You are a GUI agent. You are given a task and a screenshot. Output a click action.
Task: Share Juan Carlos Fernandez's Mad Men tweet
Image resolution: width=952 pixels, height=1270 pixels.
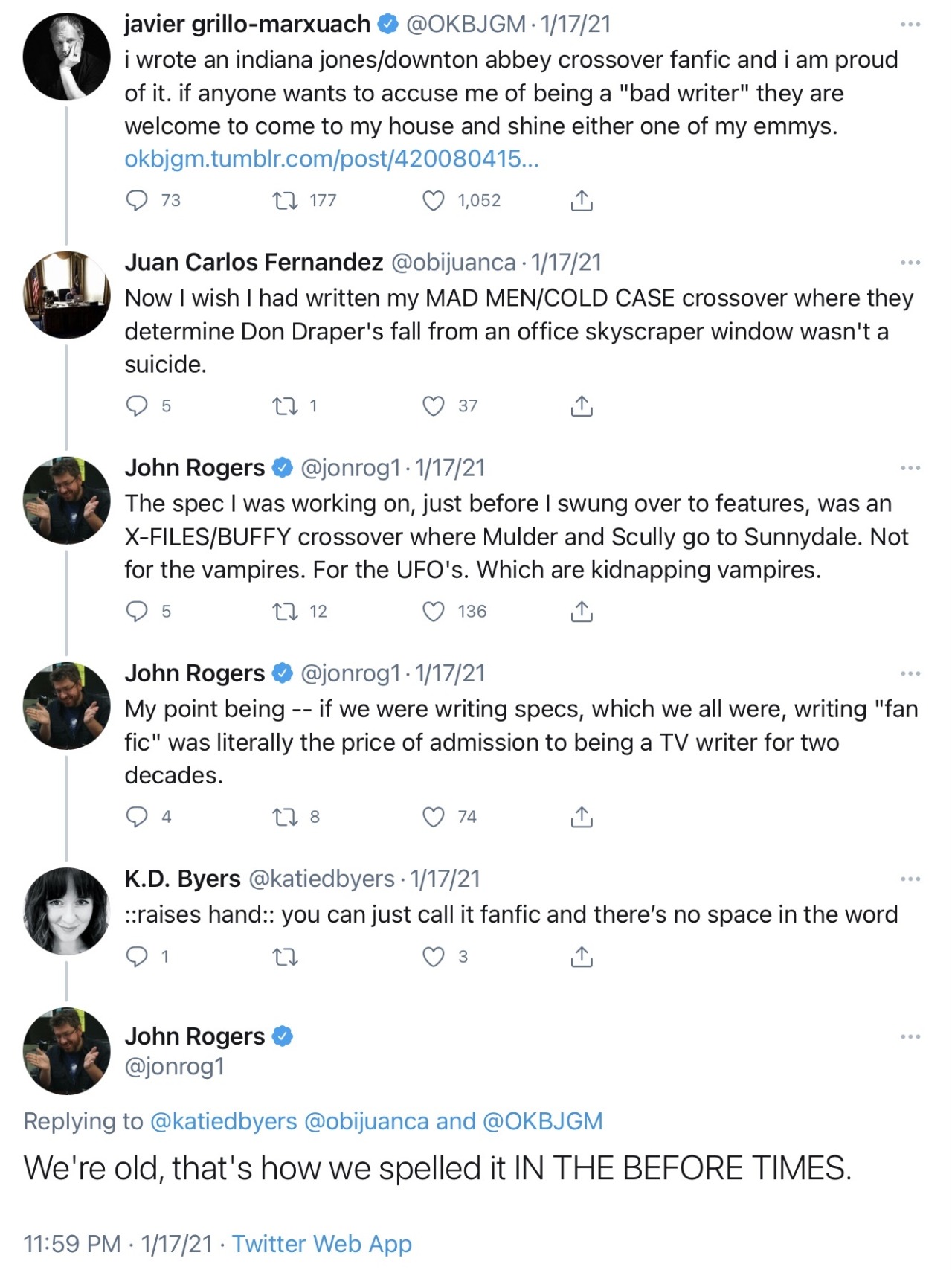[x=581, y=406]
